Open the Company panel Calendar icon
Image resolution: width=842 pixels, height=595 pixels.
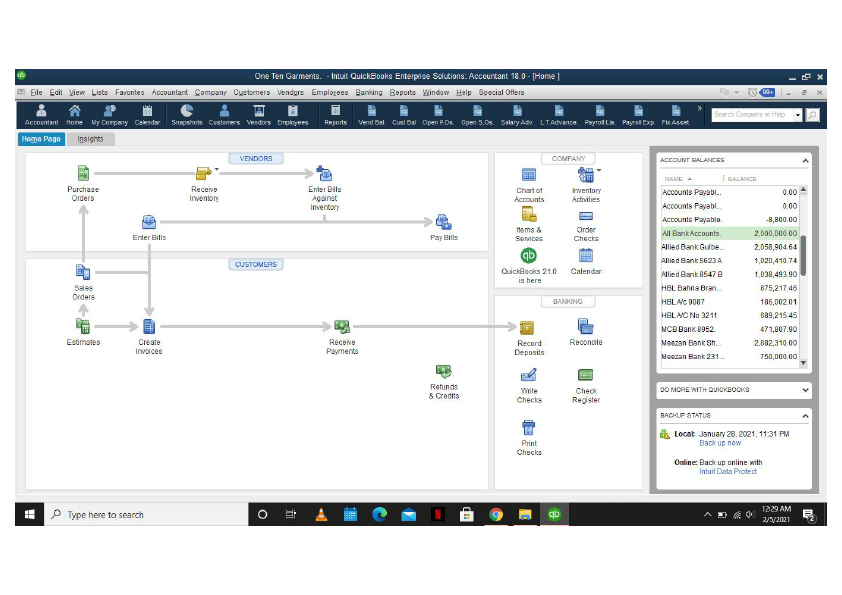586,256
